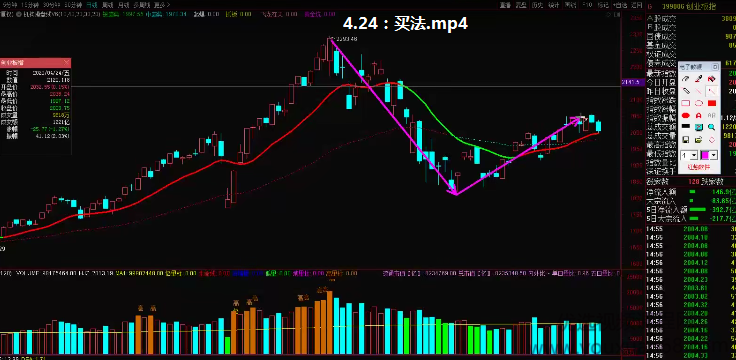736x360 pixels.
Task: Select the red text 'A' annotation tool
Action: pyautogui.click(x=699, y=115)
